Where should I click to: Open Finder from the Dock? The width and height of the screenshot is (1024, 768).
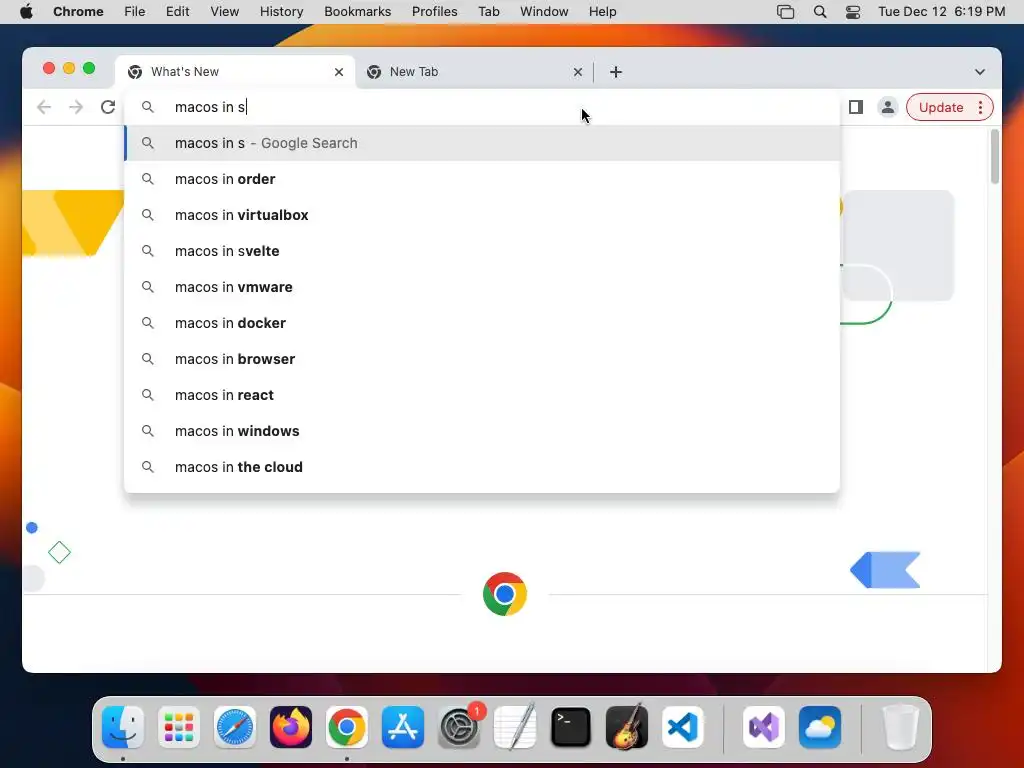pyautogui.click(x=123, y=727)
